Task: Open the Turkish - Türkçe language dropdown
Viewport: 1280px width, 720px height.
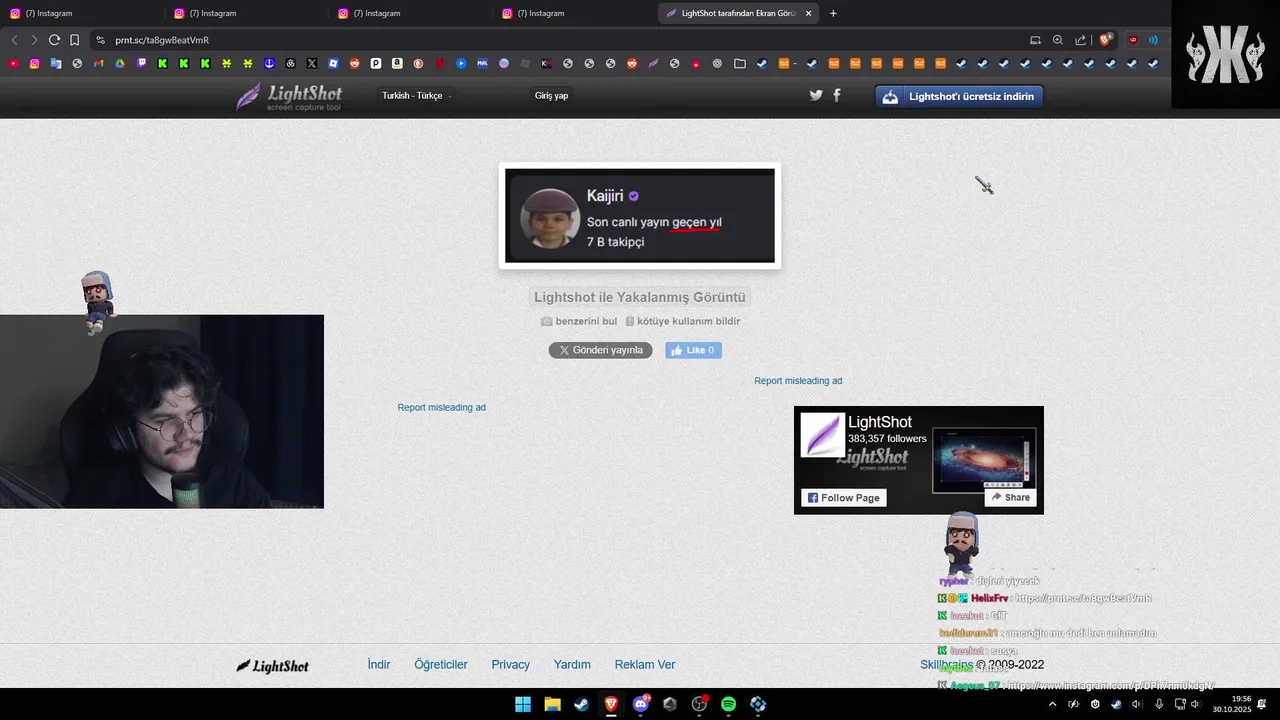Action: coord(417,96)
